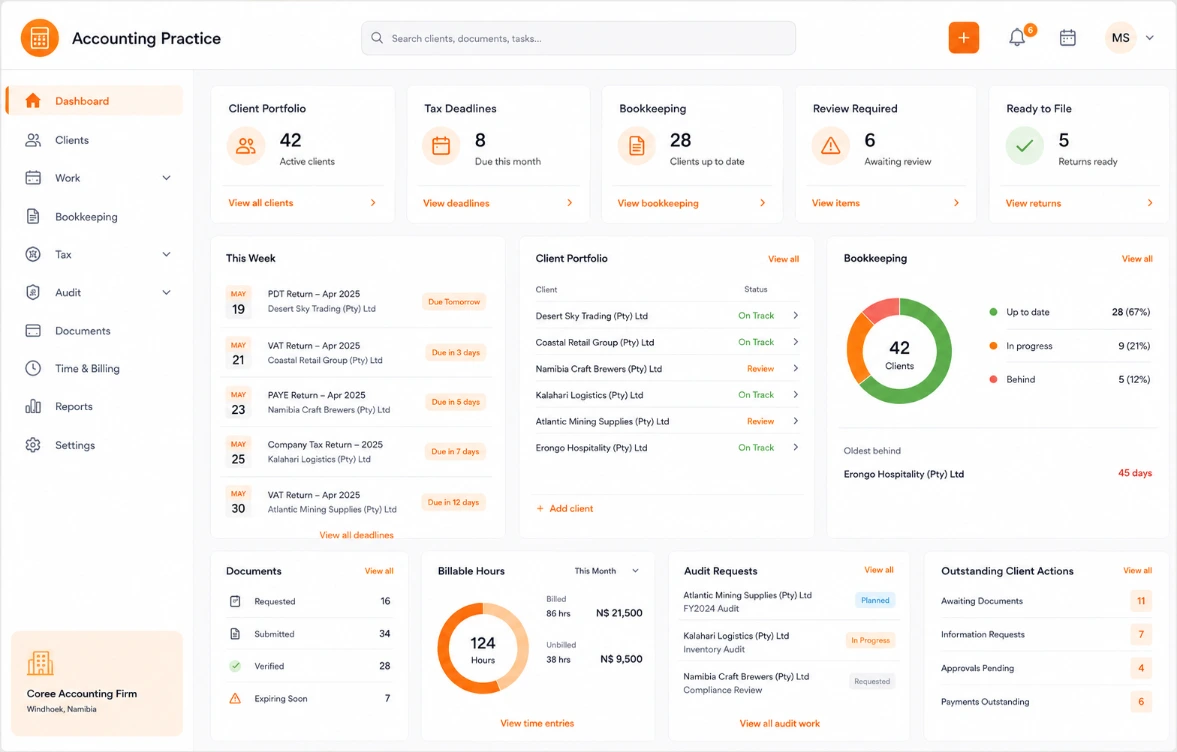Click the Settings gear icon in the sidebar
This screenshot has width=1177, height=752.
33,445
